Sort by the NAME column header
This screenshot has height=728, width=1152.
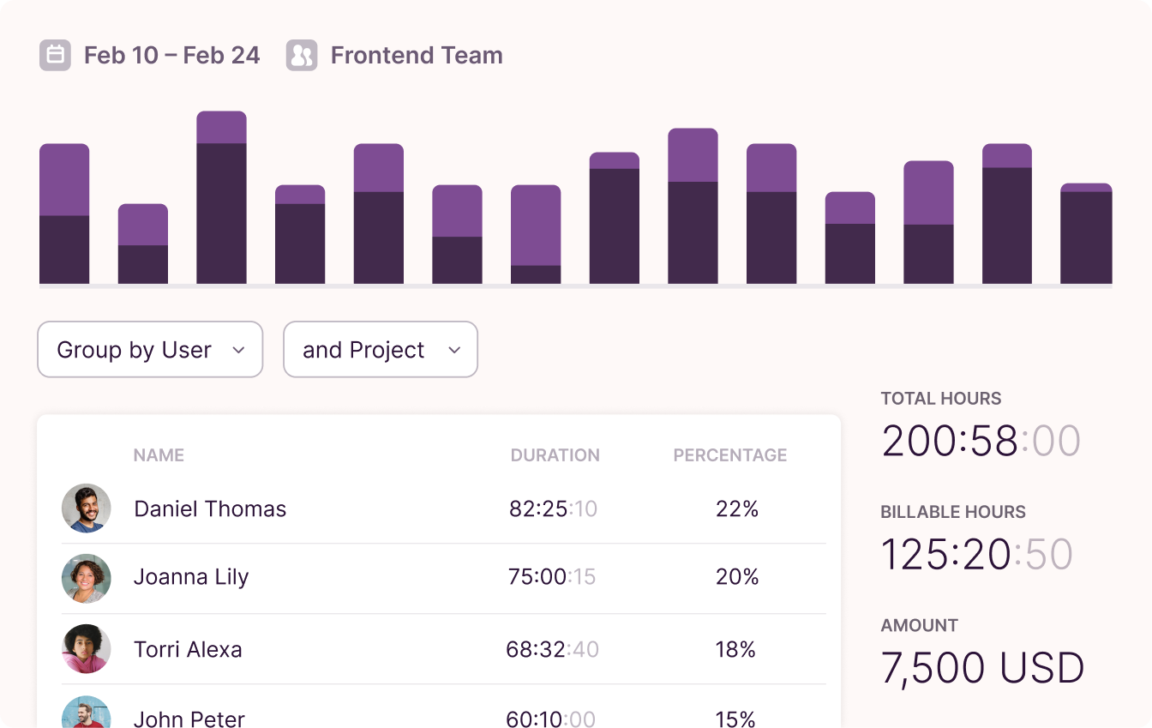(159, 455)
